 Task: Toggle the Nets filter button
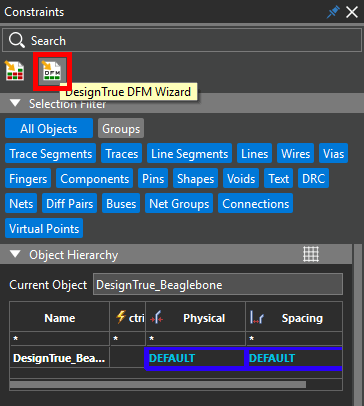click(x=21, y=203)
